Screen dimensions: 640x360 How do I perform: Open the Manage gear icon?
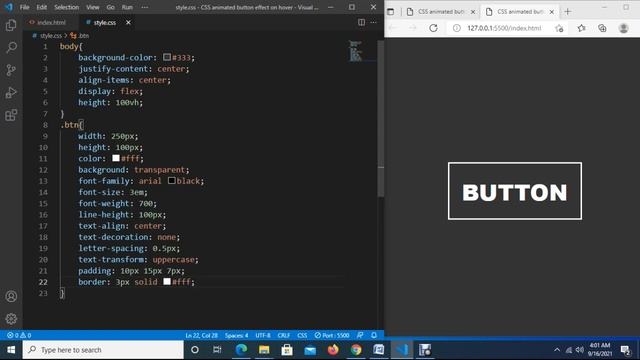(x=11, y=318)
